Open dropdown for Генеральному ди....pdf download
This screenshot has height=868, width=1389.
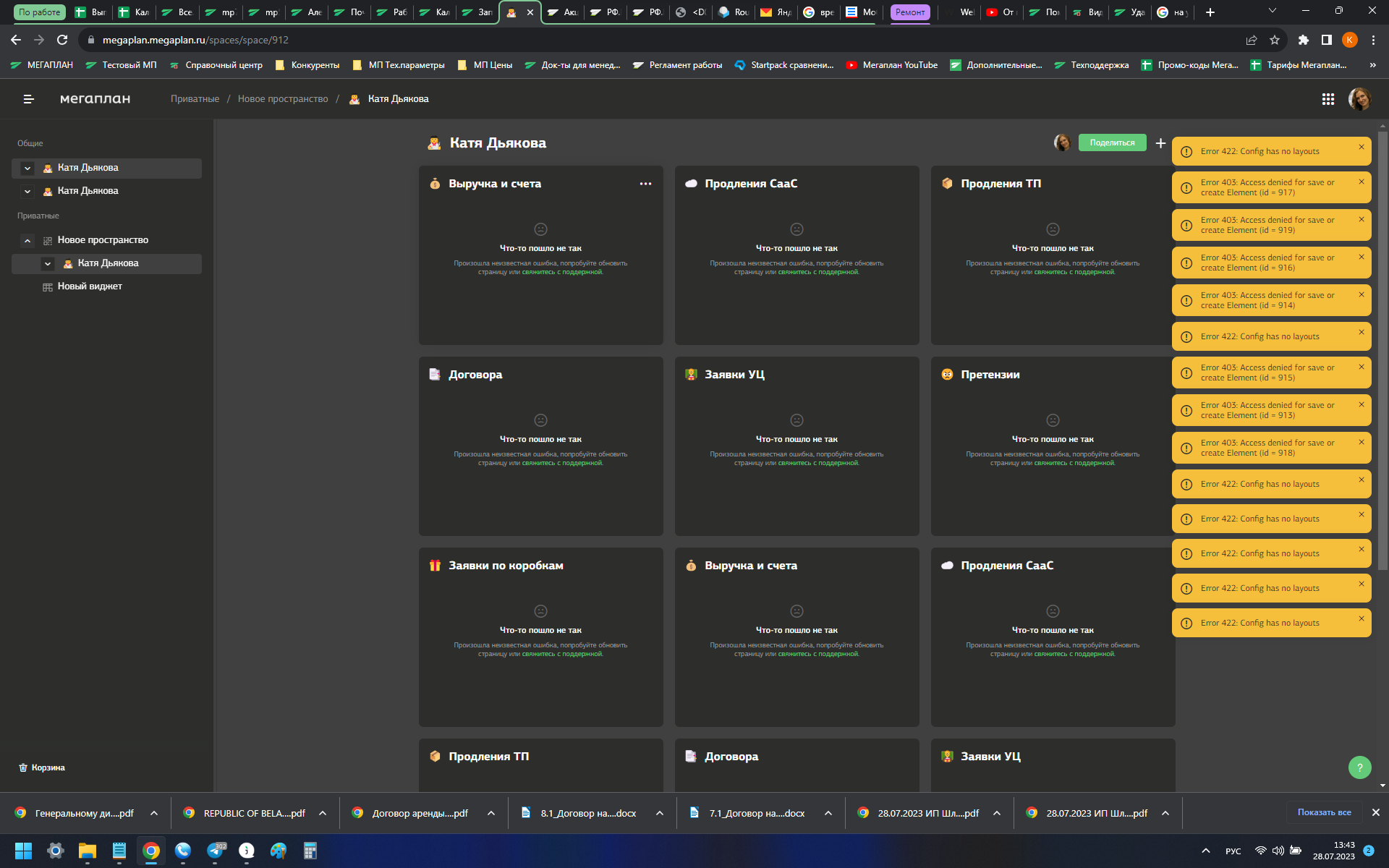[x=154, y=813]
